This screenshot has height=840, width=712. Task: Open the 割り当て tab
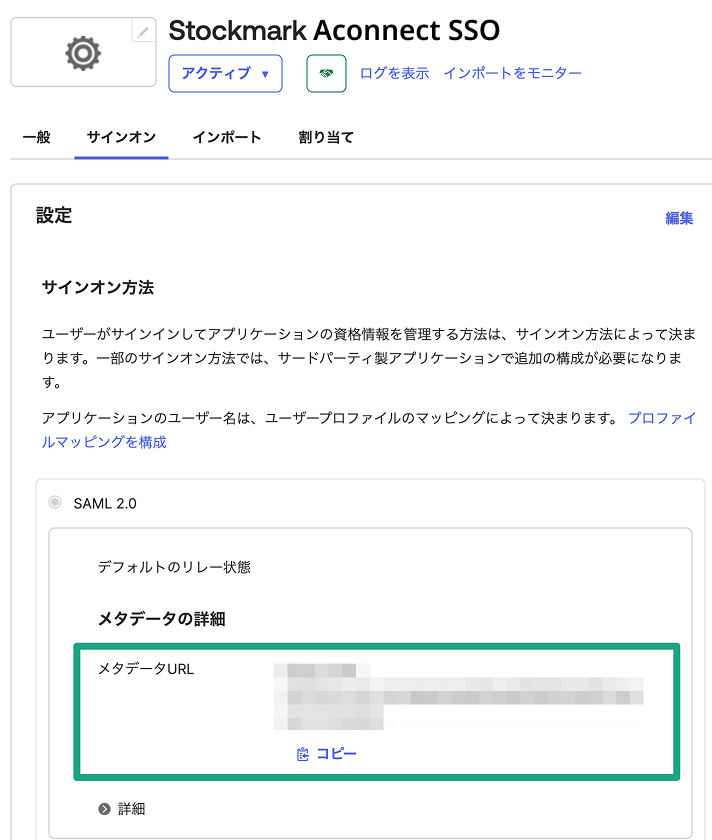326,138
